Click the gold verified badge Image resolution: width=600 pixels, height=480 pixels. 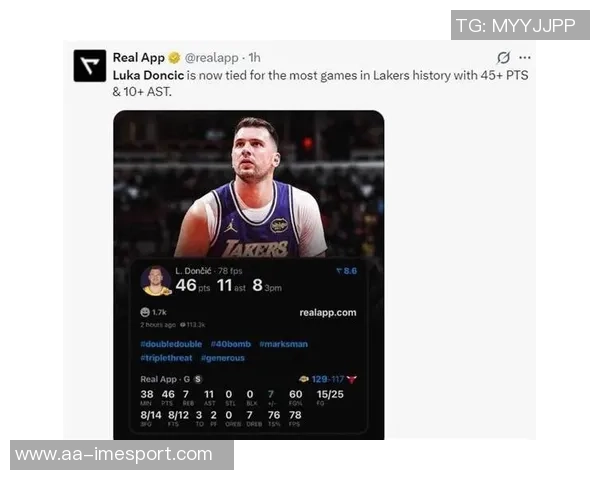174,58
